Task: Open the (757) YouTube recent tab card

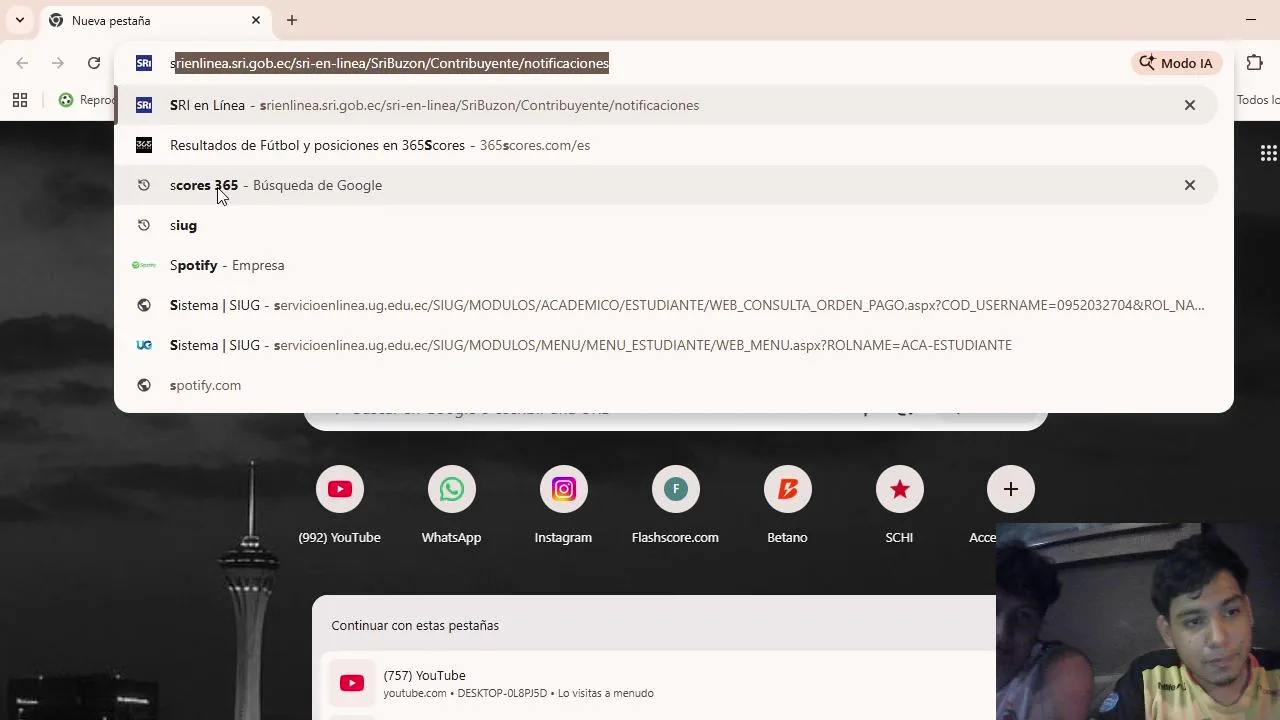Action: (660, 683)
